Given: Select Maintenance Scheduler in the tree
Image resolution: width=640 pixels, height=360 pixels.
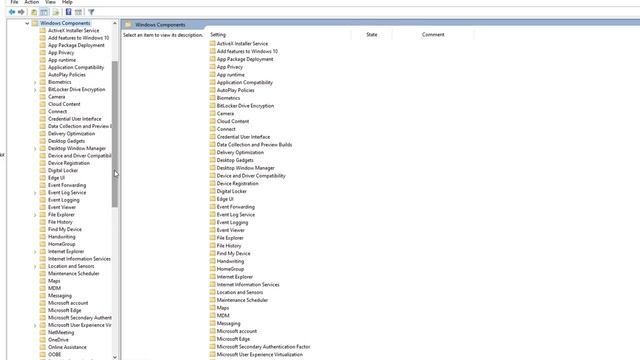Looking at the screenshot, I should point(73,273).
